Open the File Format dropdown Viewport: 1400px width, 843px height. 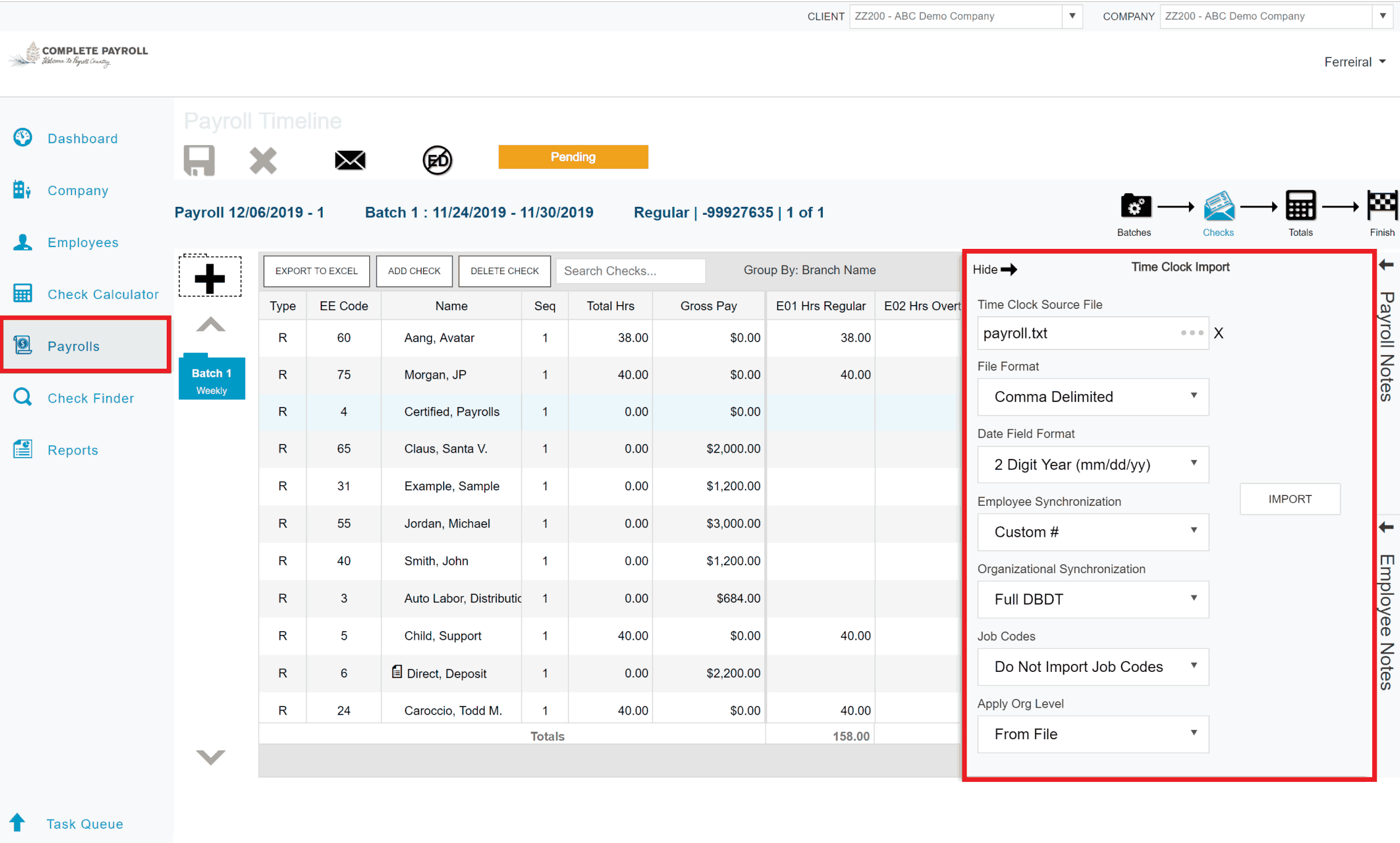click(1093, 396)
